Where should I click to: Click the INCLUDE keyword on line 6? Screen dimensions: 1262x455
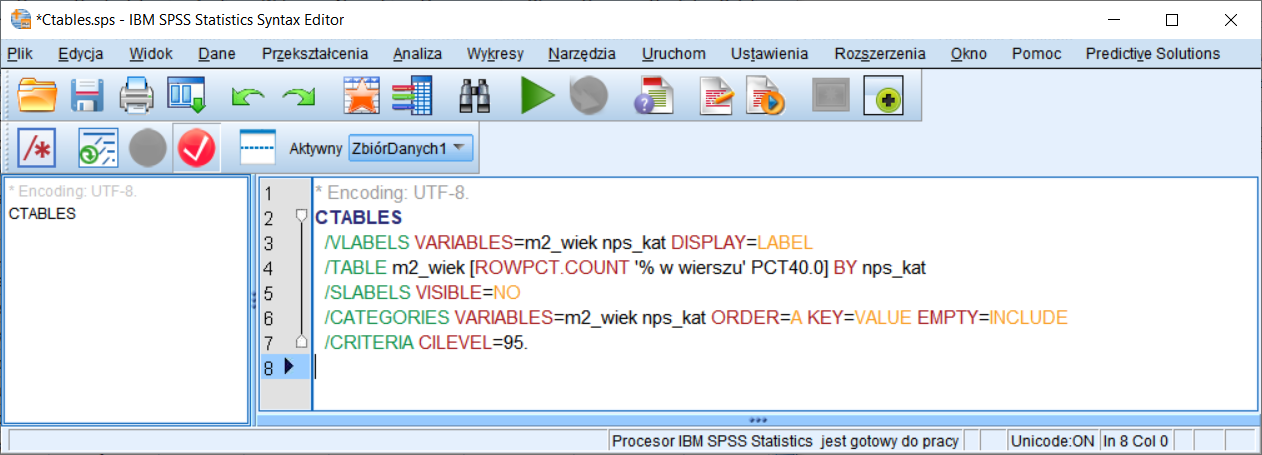coord(1029,318)
